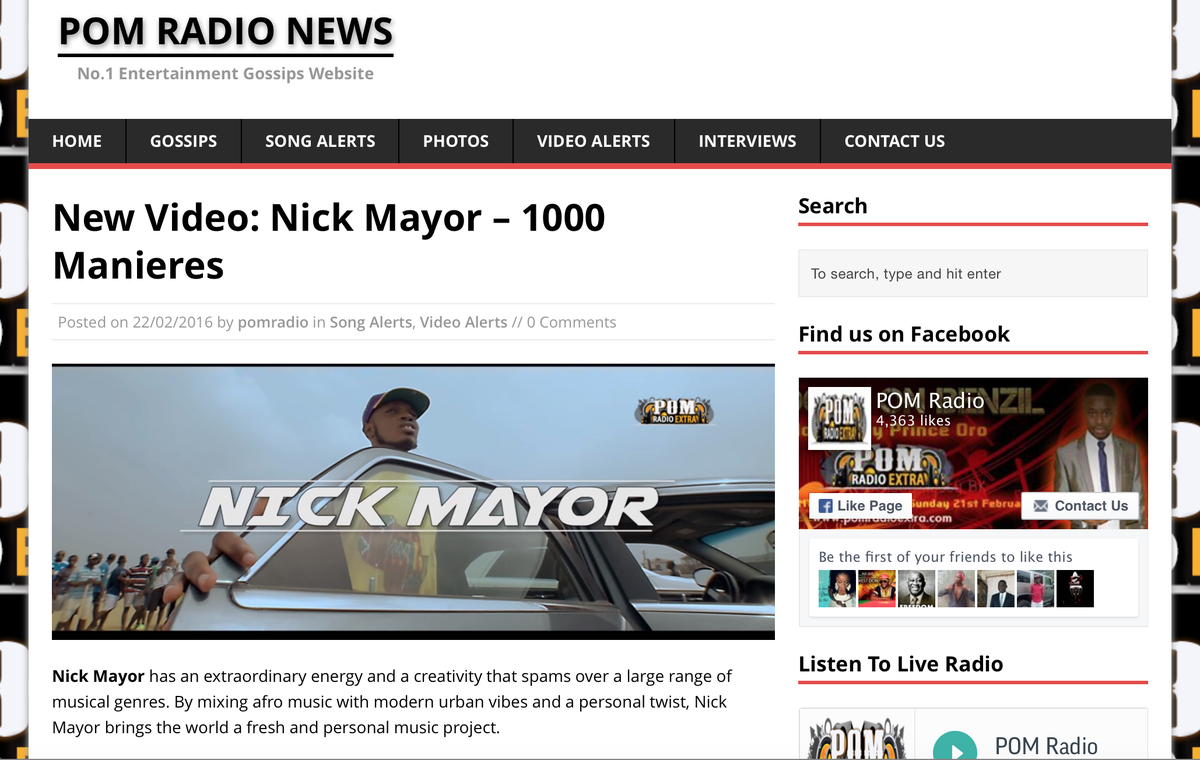1200x760 pixels.
Task: Click the Search sidebar heading
Action: pyautogui.click(x=832, y=206)
